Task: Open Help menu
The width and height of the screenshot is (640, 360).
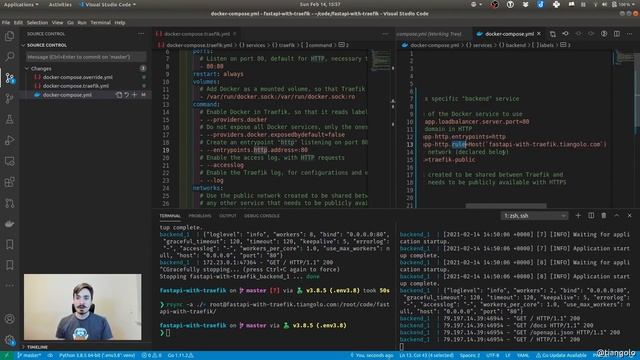Action: click(x=120, y=22)
